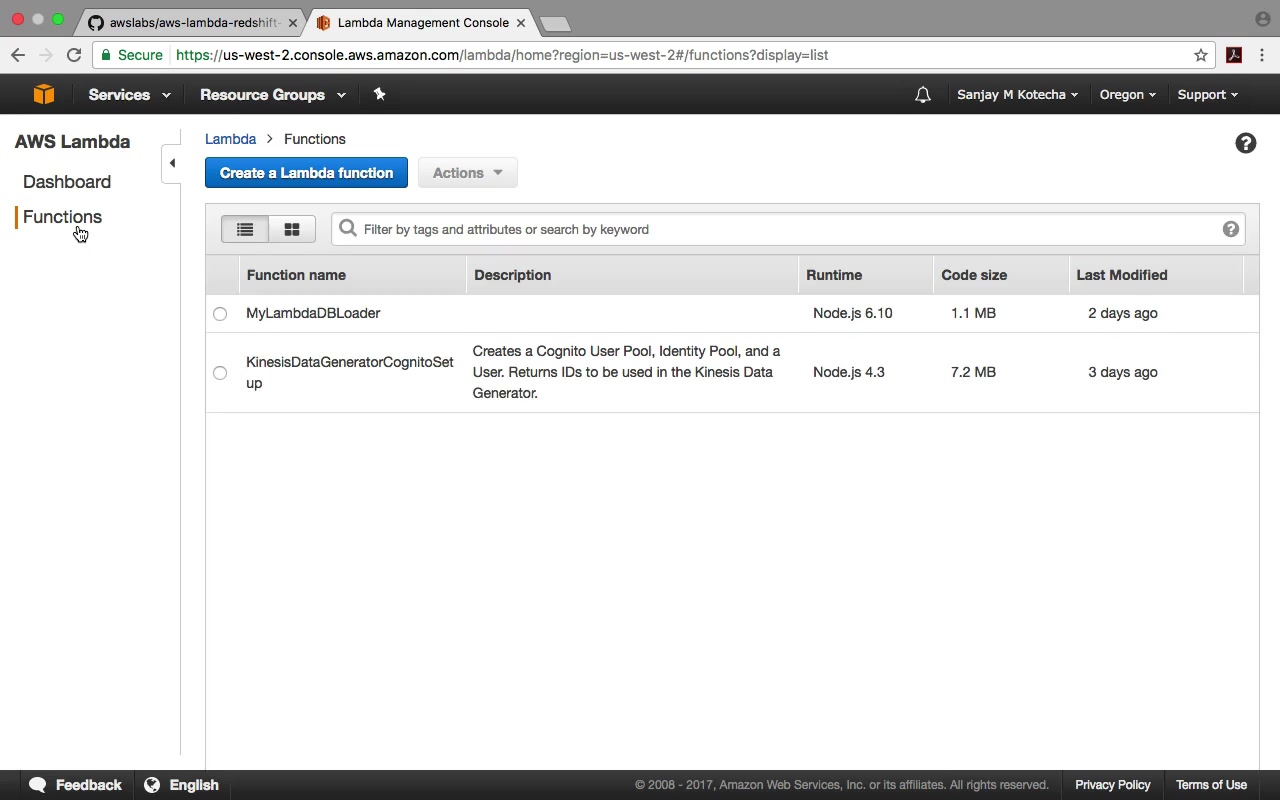
Task: Close the awslabs GitHub tab
Action: 292,23
